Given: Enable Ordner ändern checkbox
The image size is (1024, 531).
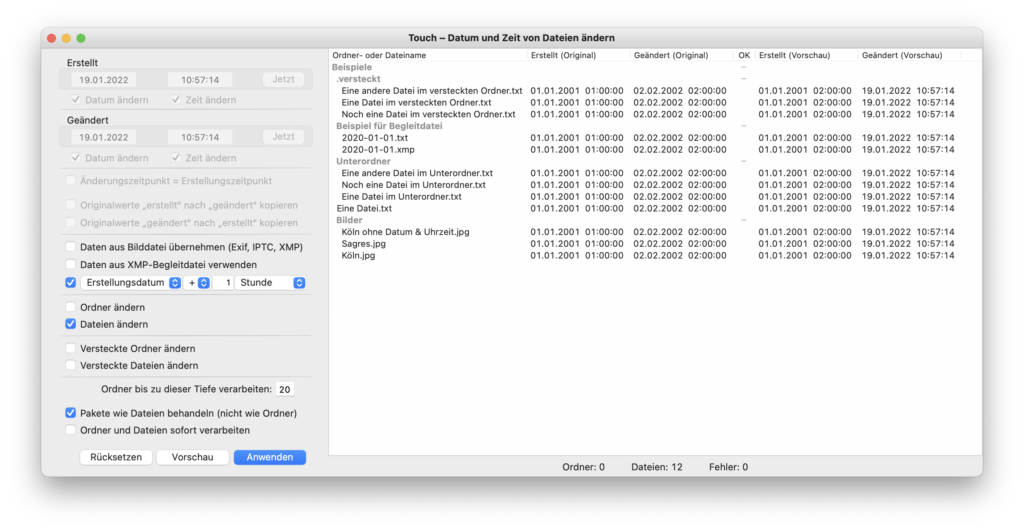Looking at the screenshot, I should tap(71, 307).
